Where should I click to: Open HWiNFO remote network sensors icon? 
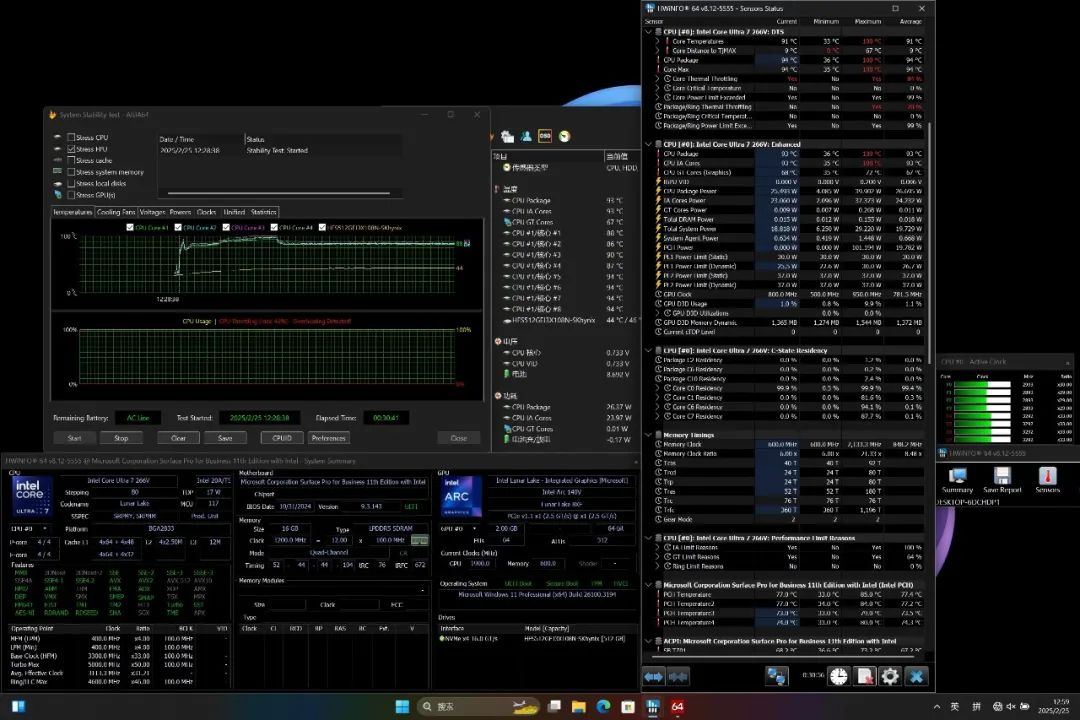776,677
